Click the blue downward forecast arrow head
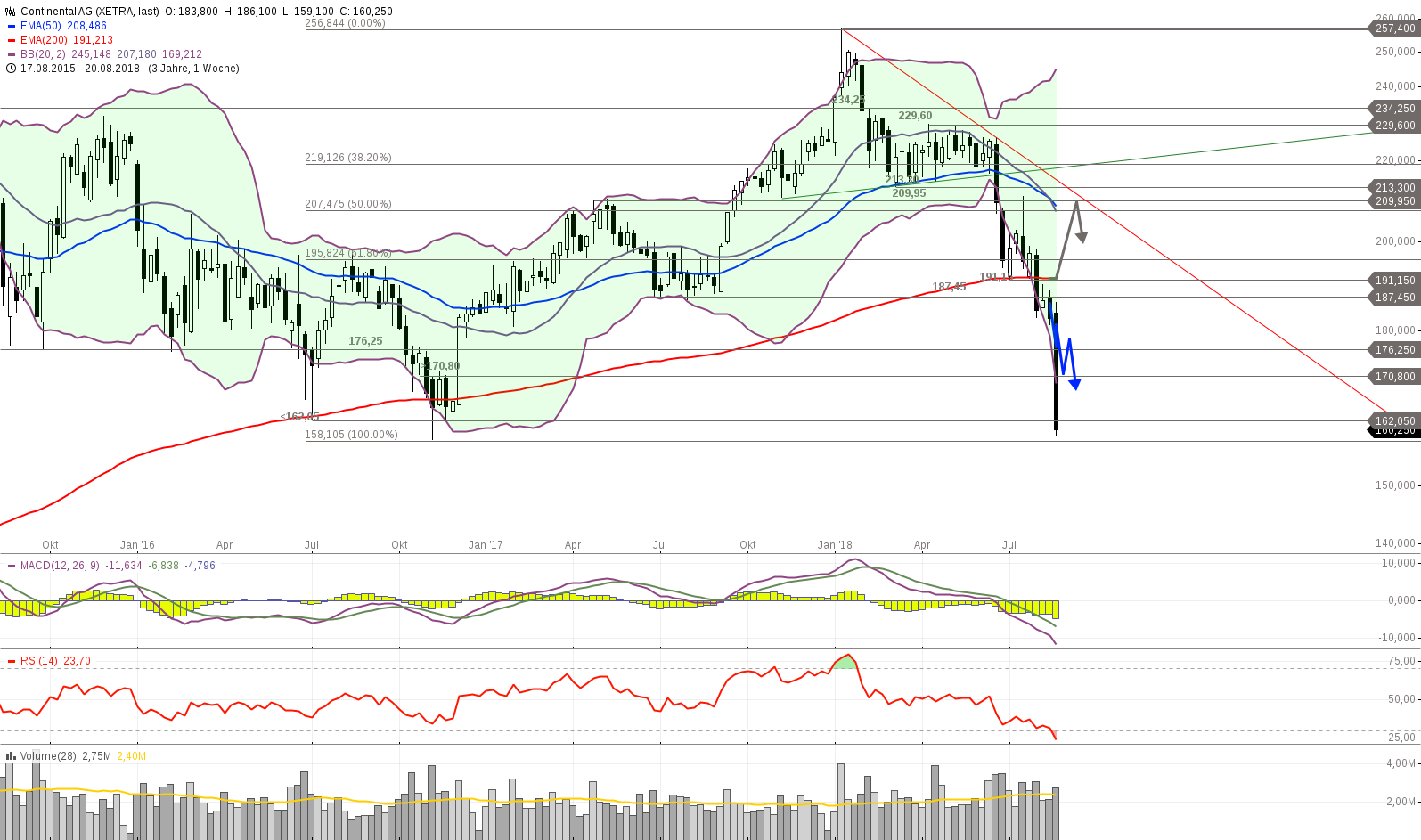 point(1074,384)
